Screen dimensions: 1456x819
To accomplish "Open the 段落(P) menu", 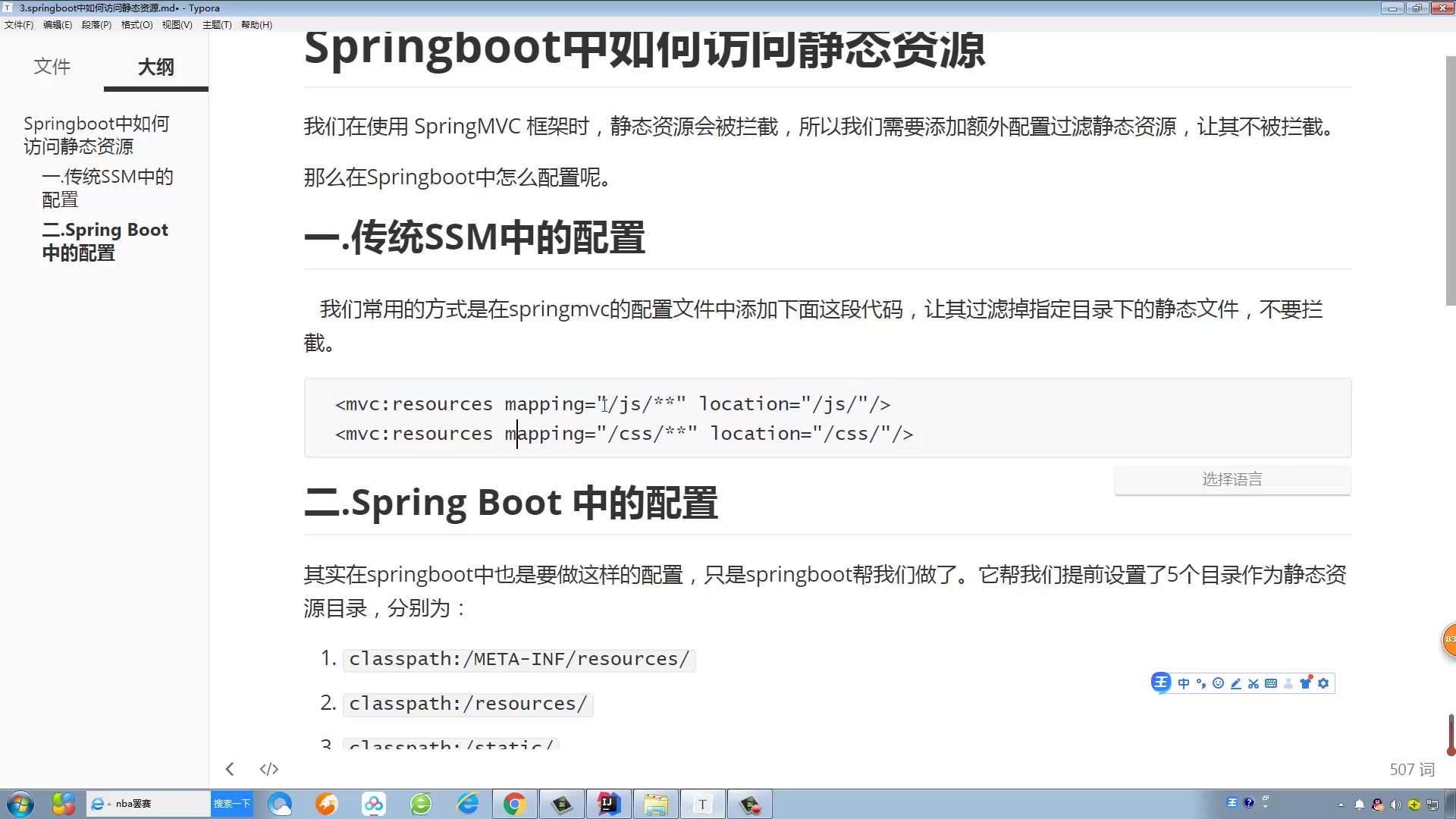I will point(96,25).
